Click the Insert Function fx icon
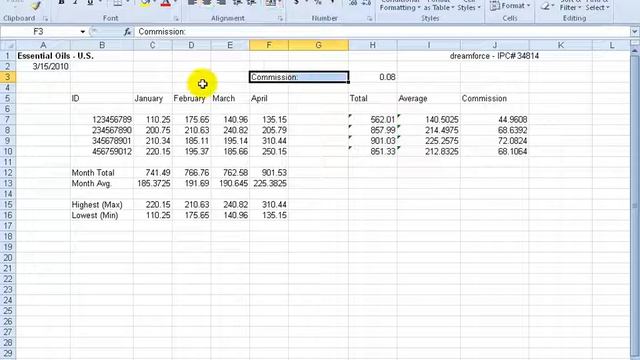The width and height of the screenshot is (640, 360). [127, 31]
